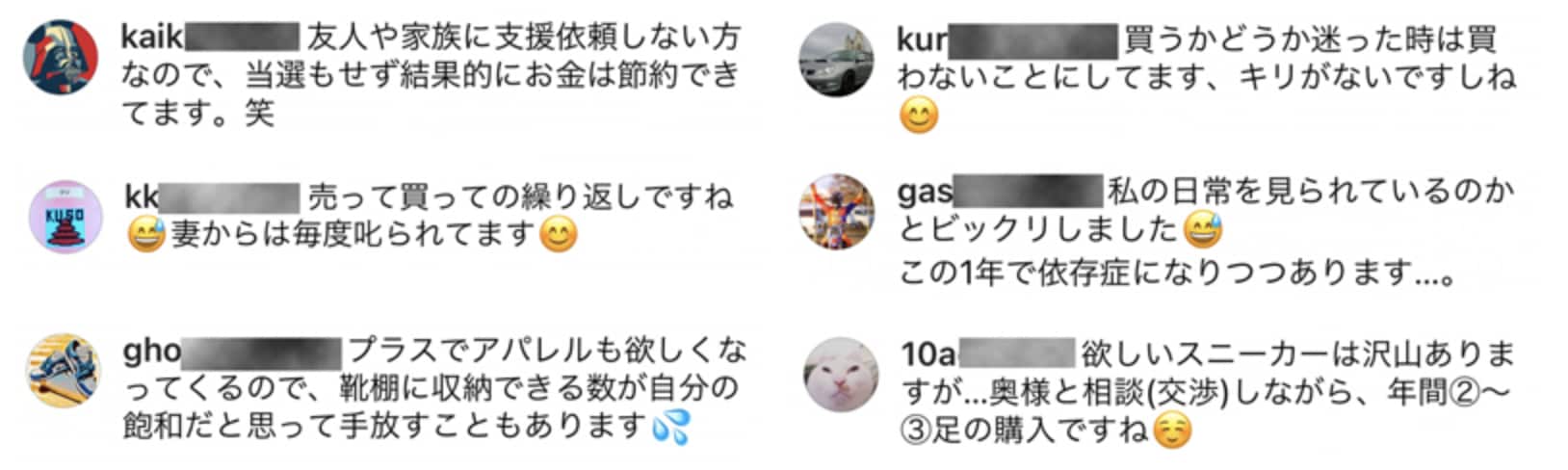This screenshot has height=470, width=1568.
Task: Click the sweat-smile emoji in gas's comment
Action: pos(1203,229)
